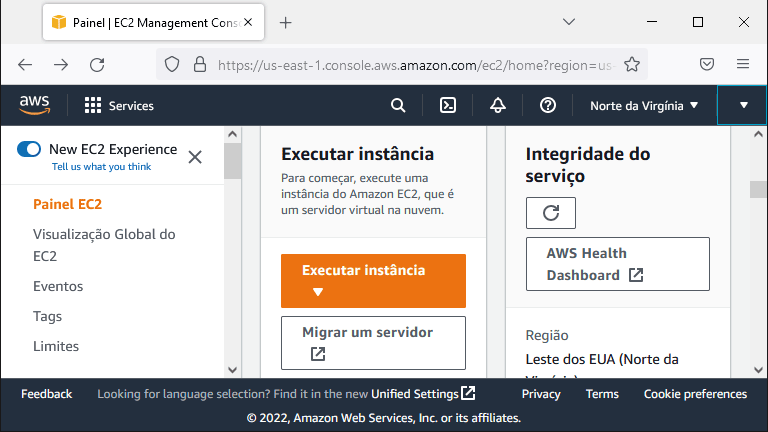This screenshot has width=768, height=432.
Task: Launch the CloudShell terminal icon
Action: click(448, 105)
